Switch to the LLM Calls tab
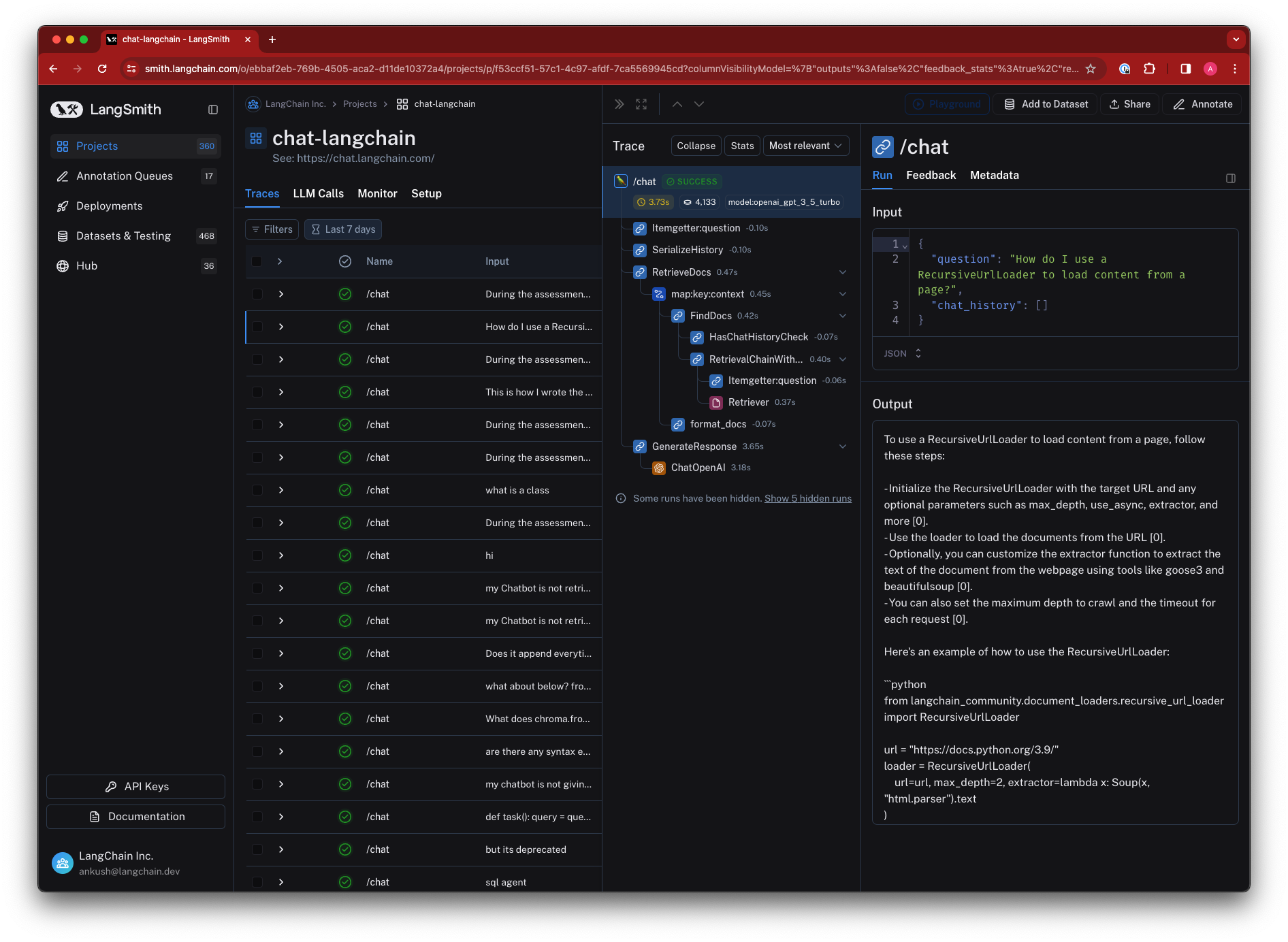1288x942 pixels. pos(318,194)
